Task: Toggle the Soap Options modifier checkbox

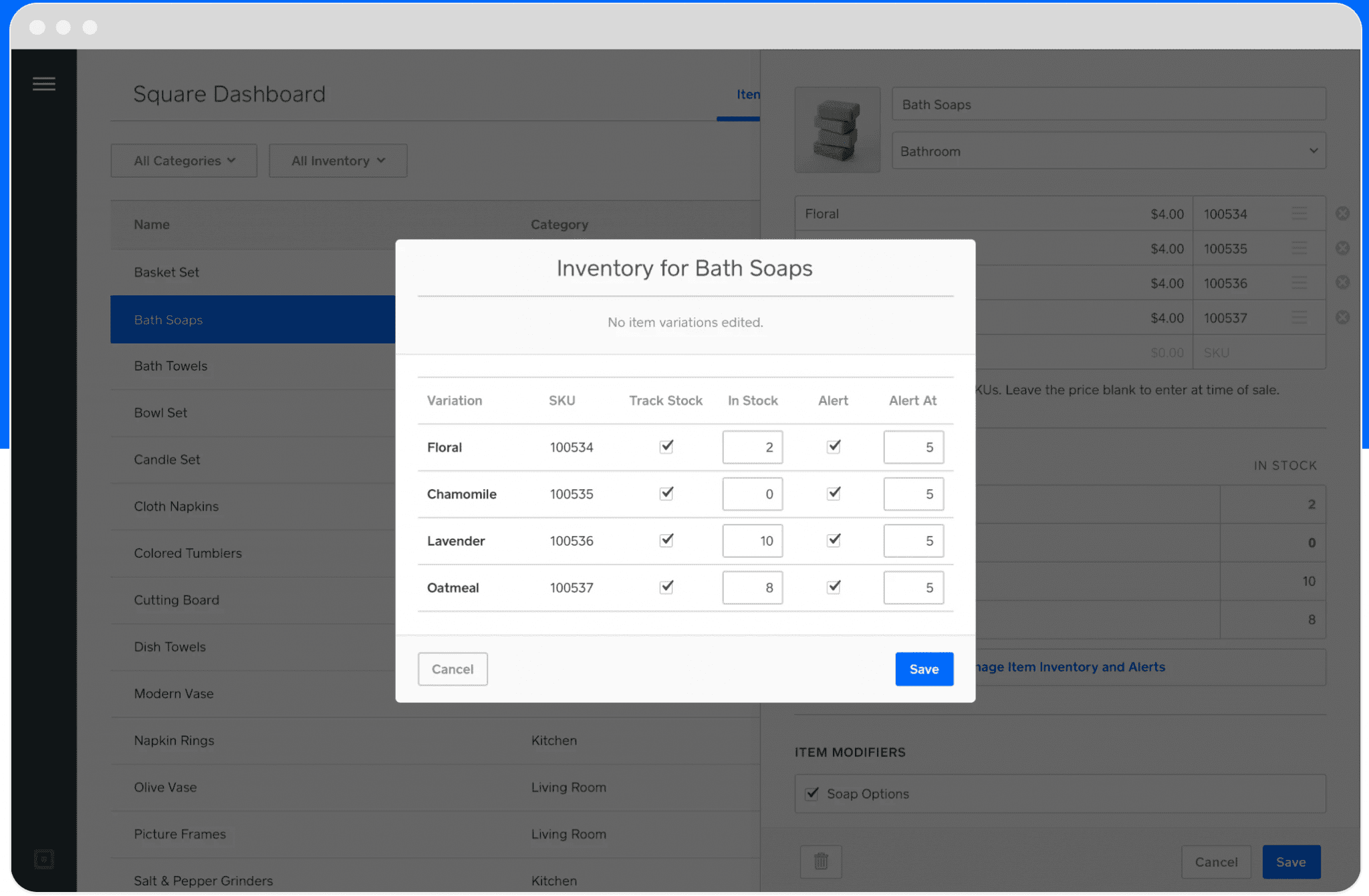Action: [x=811, y=794]
